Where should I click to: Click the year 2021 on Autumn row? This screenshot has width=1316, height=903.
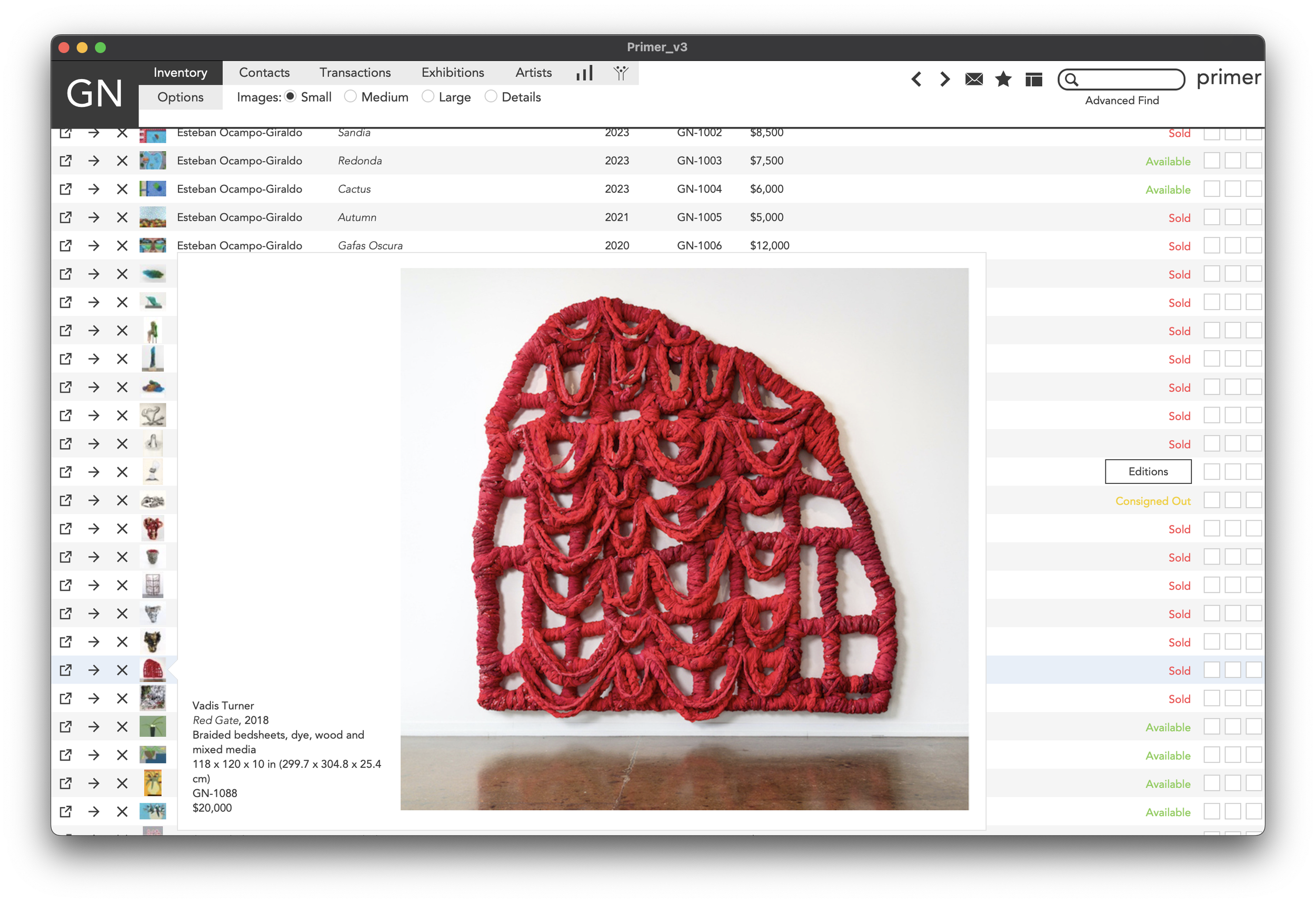click(x=616, y=217)
